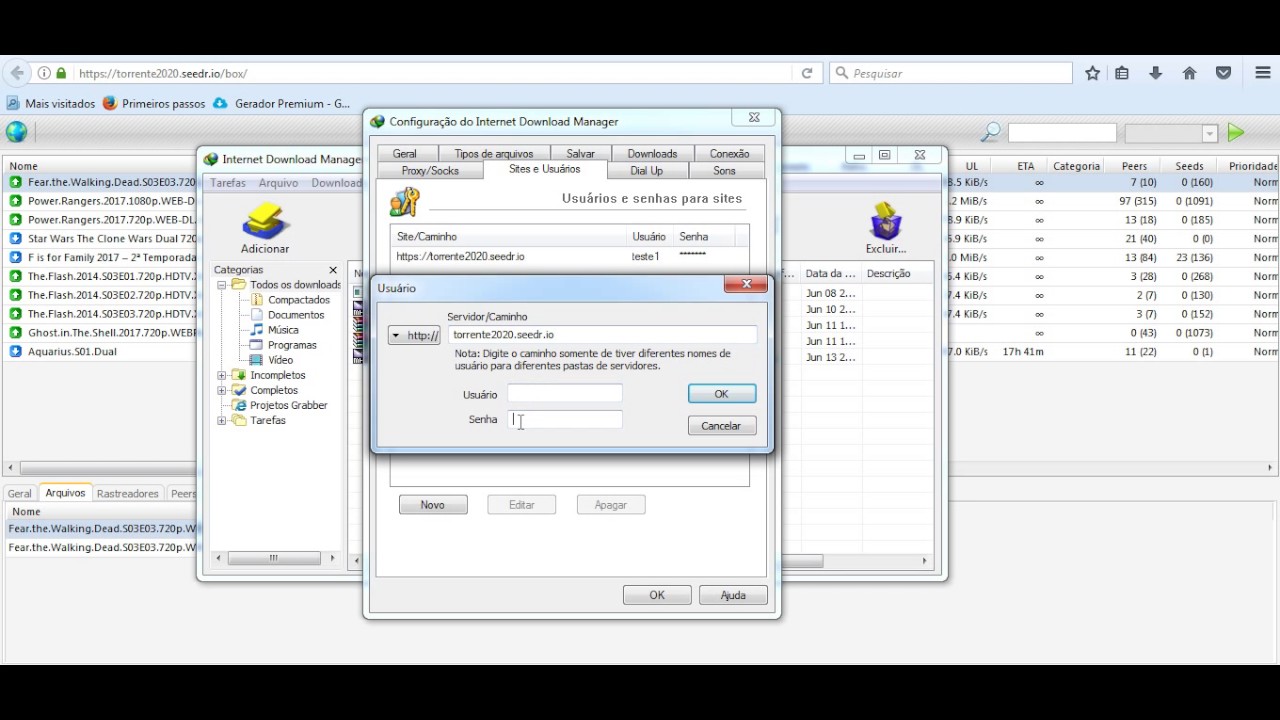Open the Tarefas menu in IDM
1280x720 pixels.
point(228,183)
